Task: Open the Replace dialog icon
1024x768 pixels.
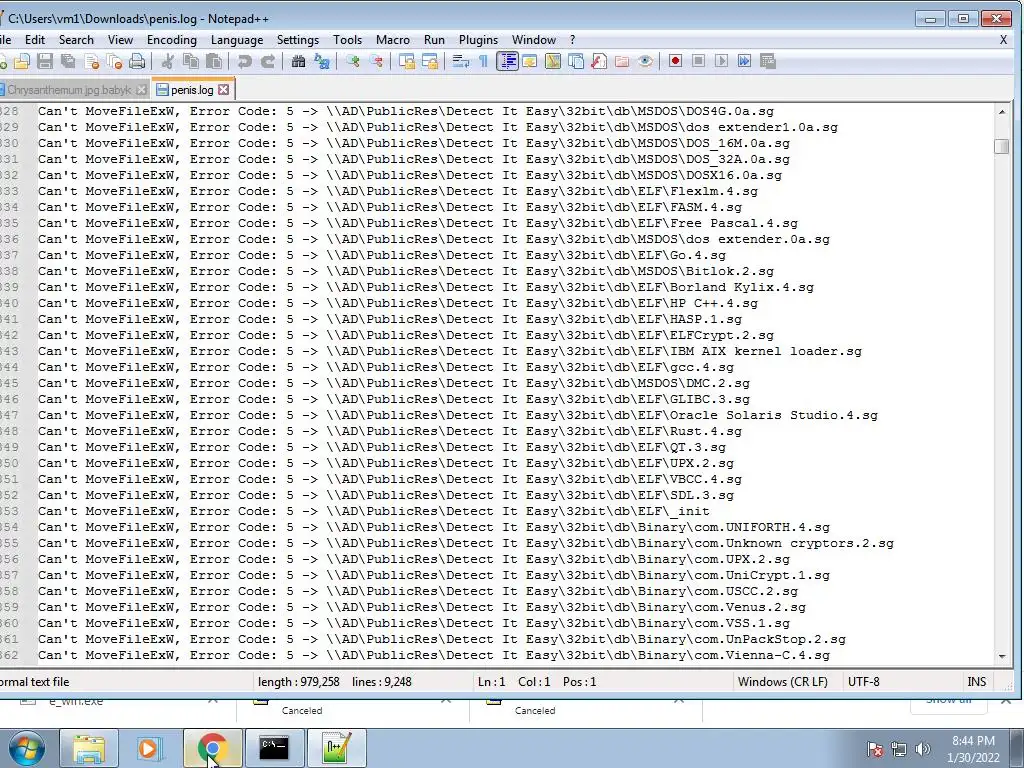Action: coord(322,61)
